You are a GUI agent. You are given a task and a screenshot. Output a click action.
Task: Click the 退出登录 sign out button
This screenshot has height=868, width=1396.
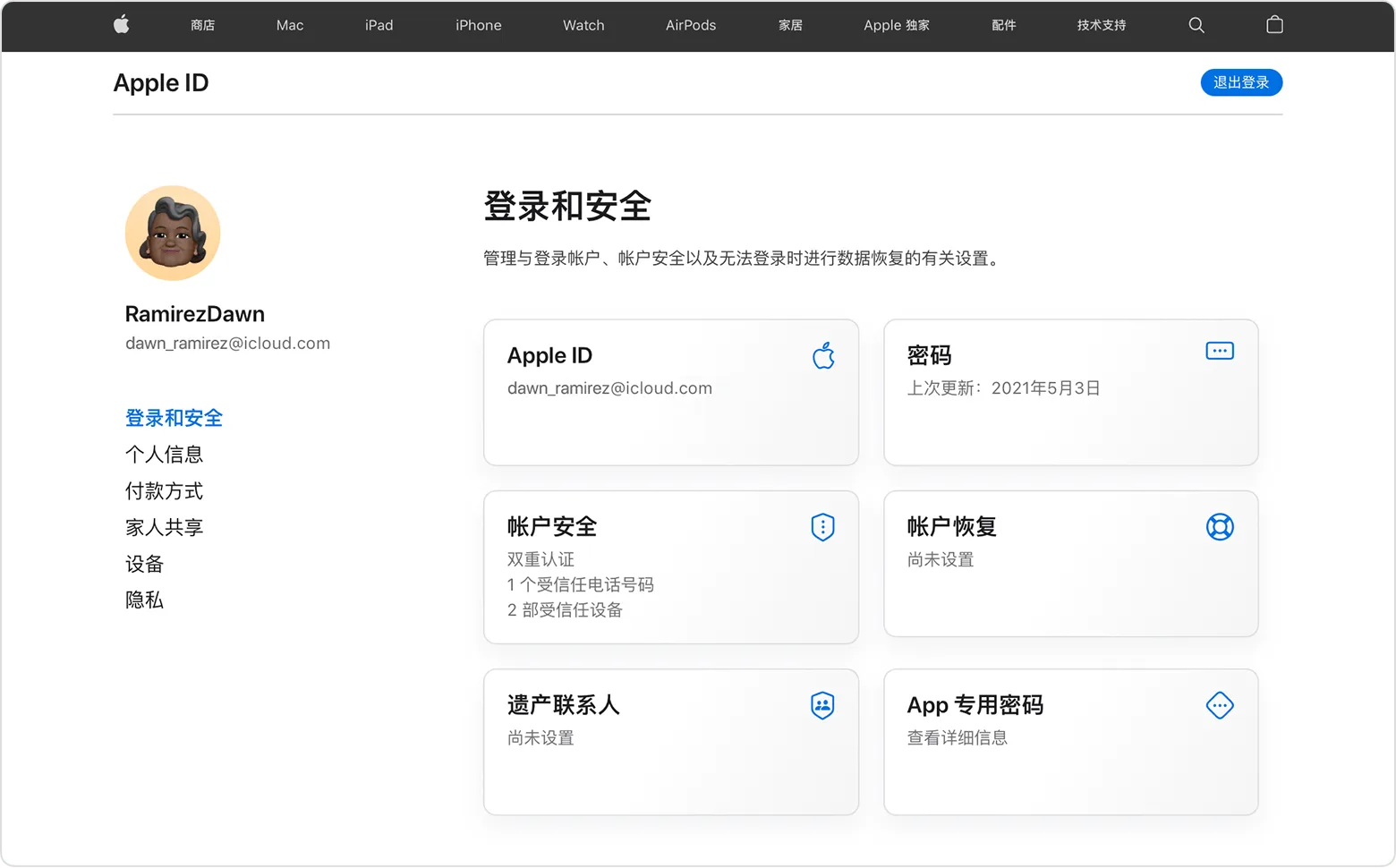1241,82
